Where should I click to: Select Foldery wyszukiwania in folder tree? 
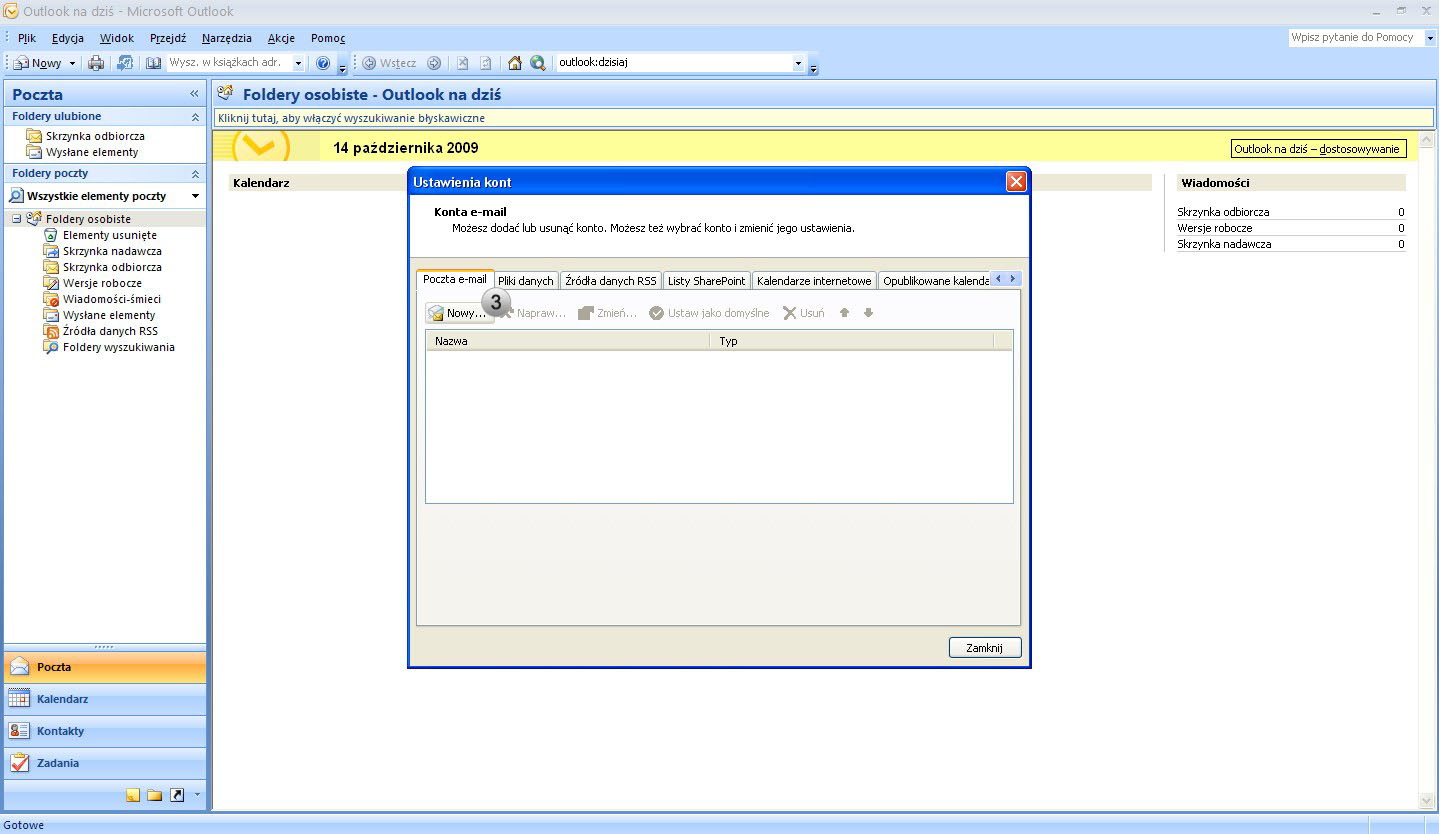coord(118,347)
